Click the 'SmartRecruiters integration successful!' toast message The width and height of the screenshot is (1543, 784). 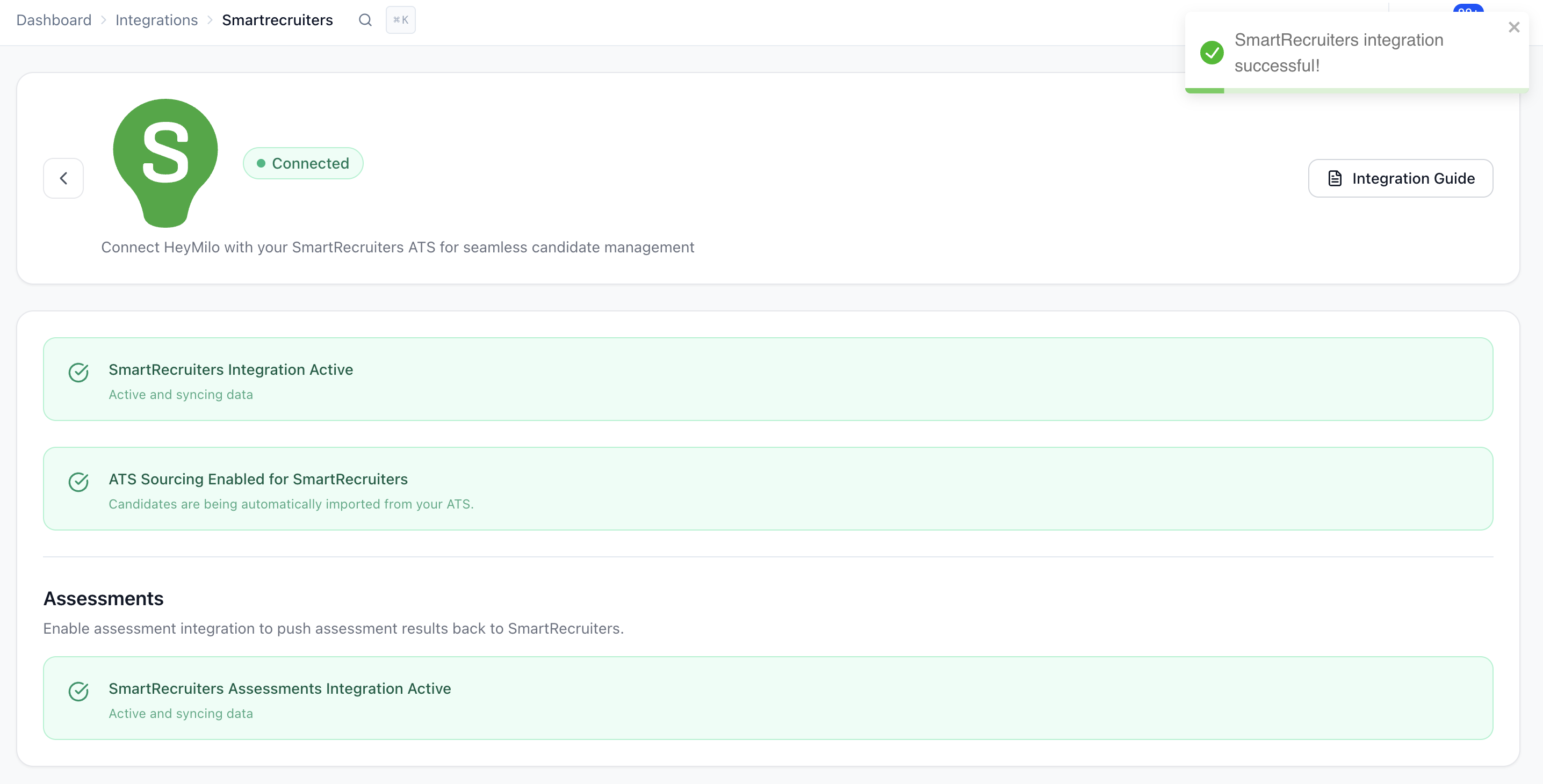point(1339,53)
